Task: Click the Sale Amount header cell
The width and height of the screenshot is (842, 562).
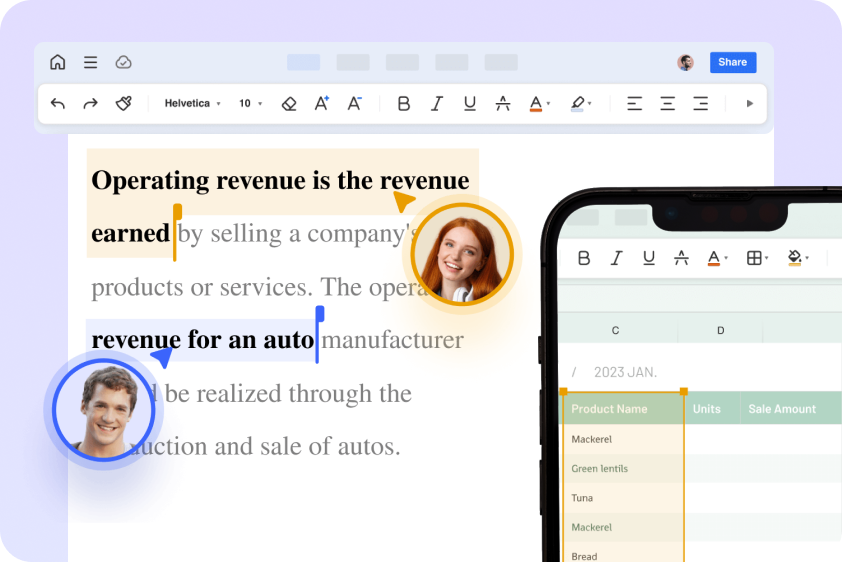Action: pos(791,409)
